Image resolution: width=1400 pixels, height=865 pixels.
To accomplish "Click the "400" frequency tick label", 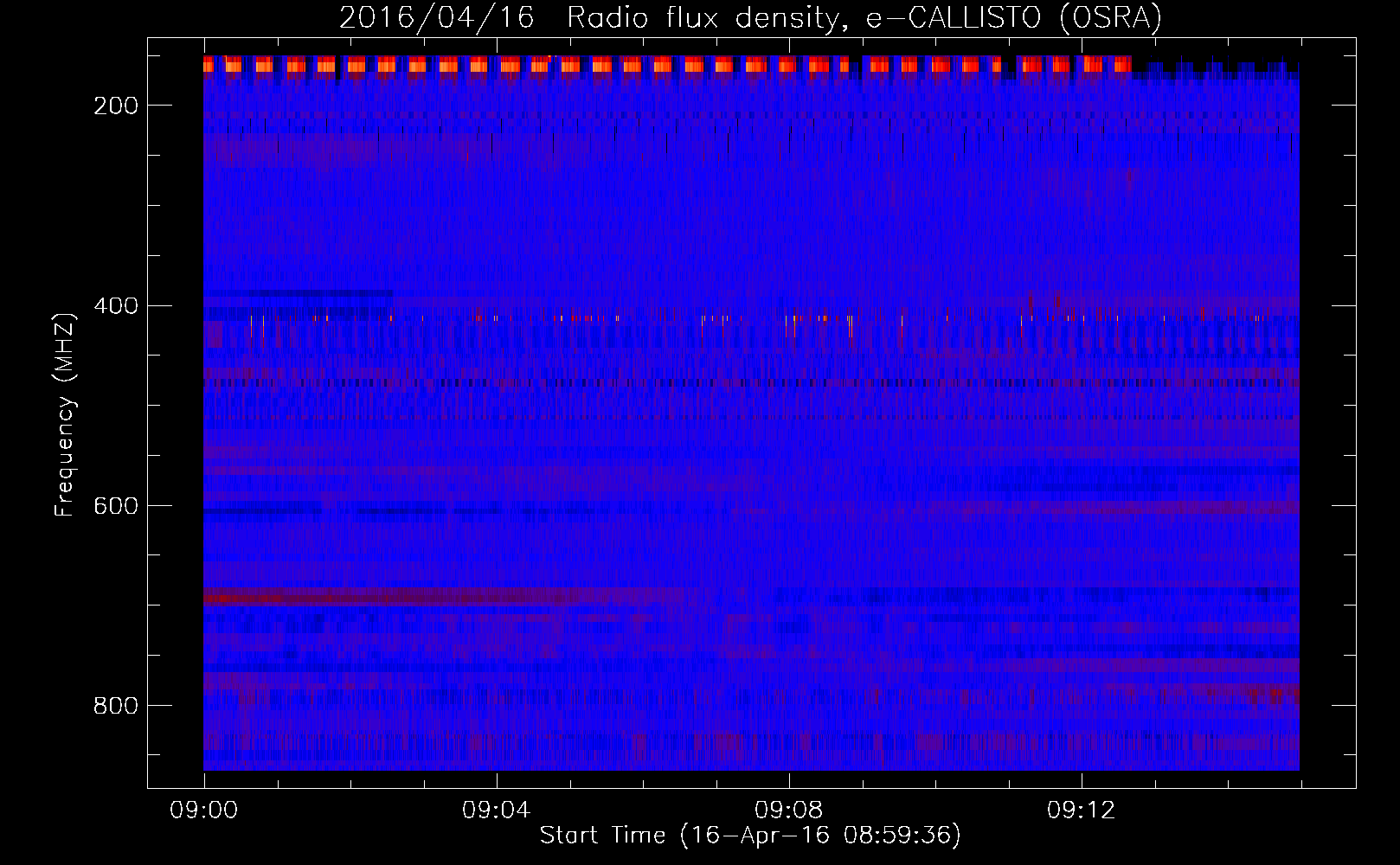I will [x=116, y=306].
